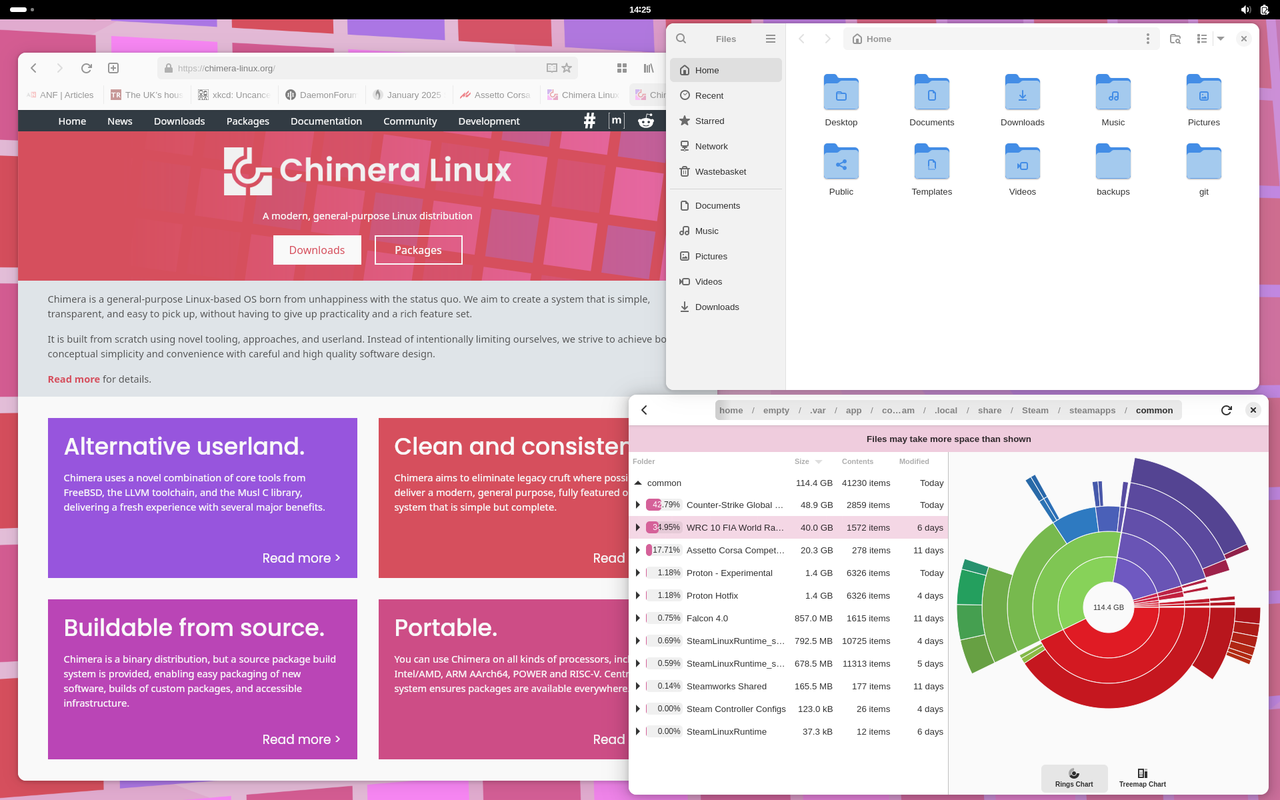Image resolution: width=1280 pixels, height=800 pixels.
Task: Select Recent in Files sidebar
Action: click(x=726, y=95)
